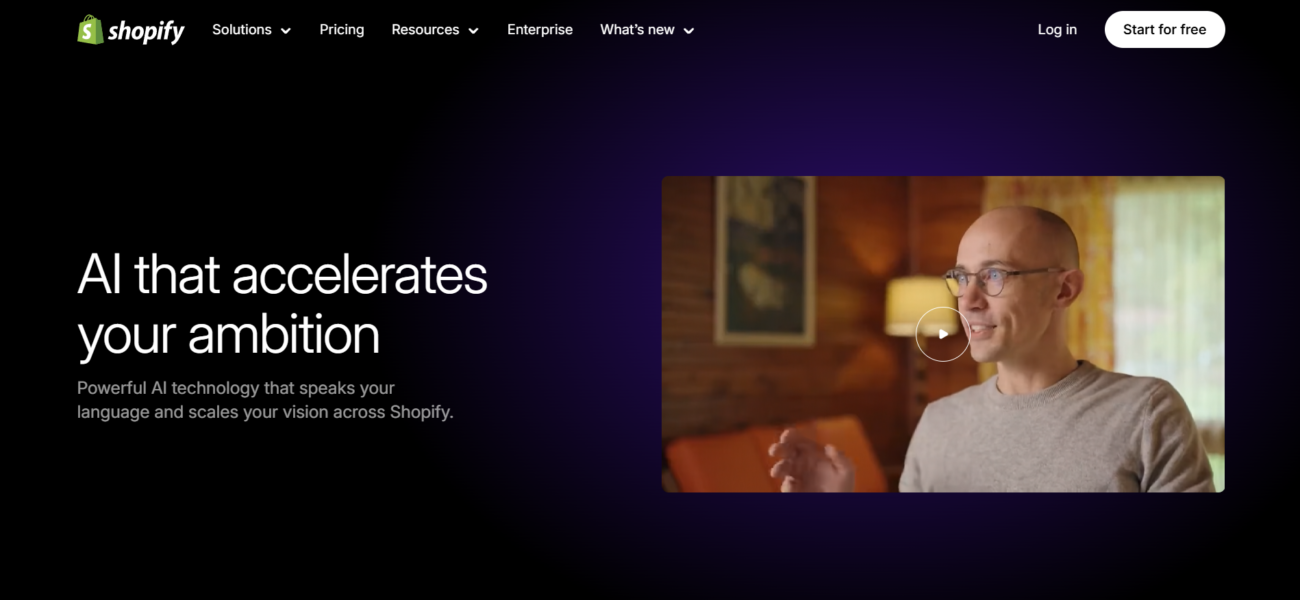Open the What's new menu label

point(637,30)
